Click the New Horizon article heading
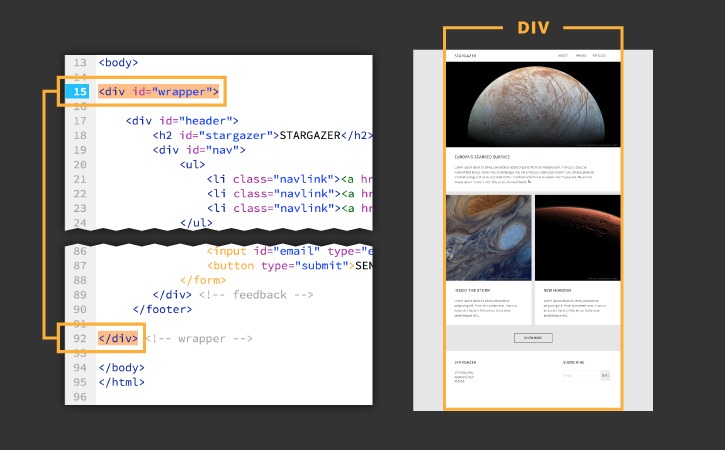The image size is (725, 450). pos(557,290)
